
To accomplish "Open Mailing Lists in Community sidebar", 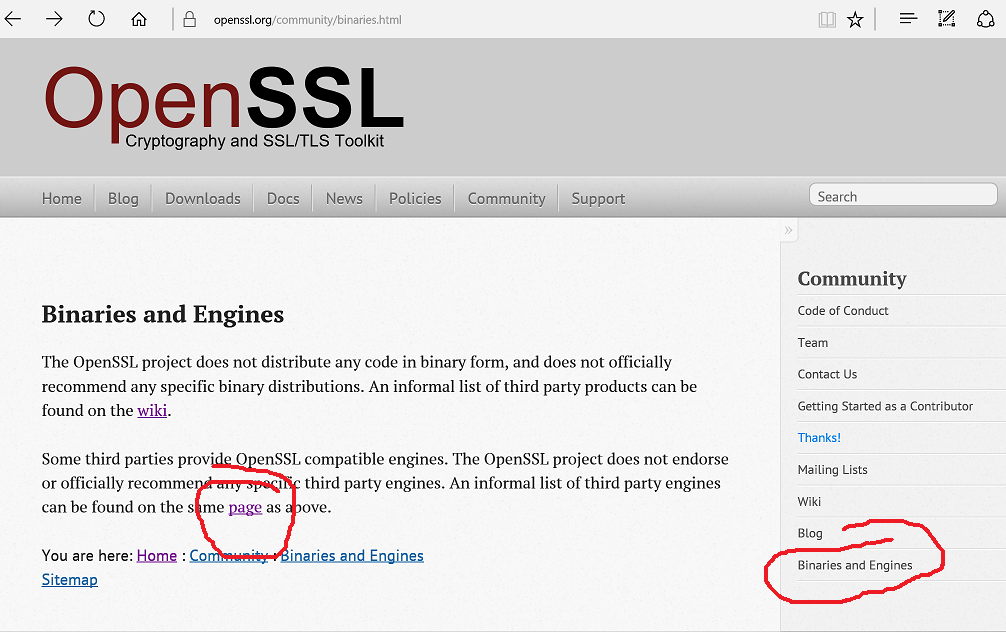I will point(832,469).
